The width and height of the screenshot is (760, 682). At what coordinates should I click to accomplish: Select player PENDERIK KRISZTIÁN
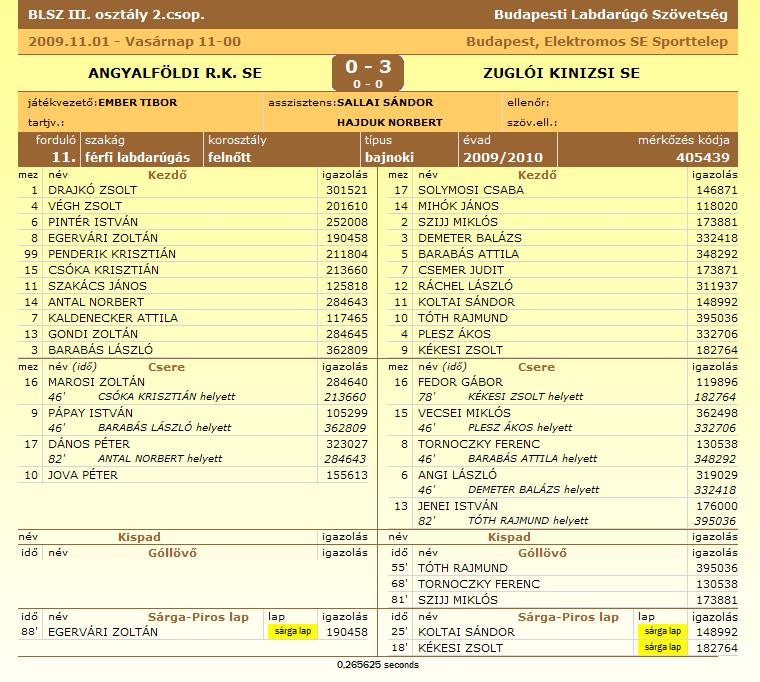click(x=112, y=254)
